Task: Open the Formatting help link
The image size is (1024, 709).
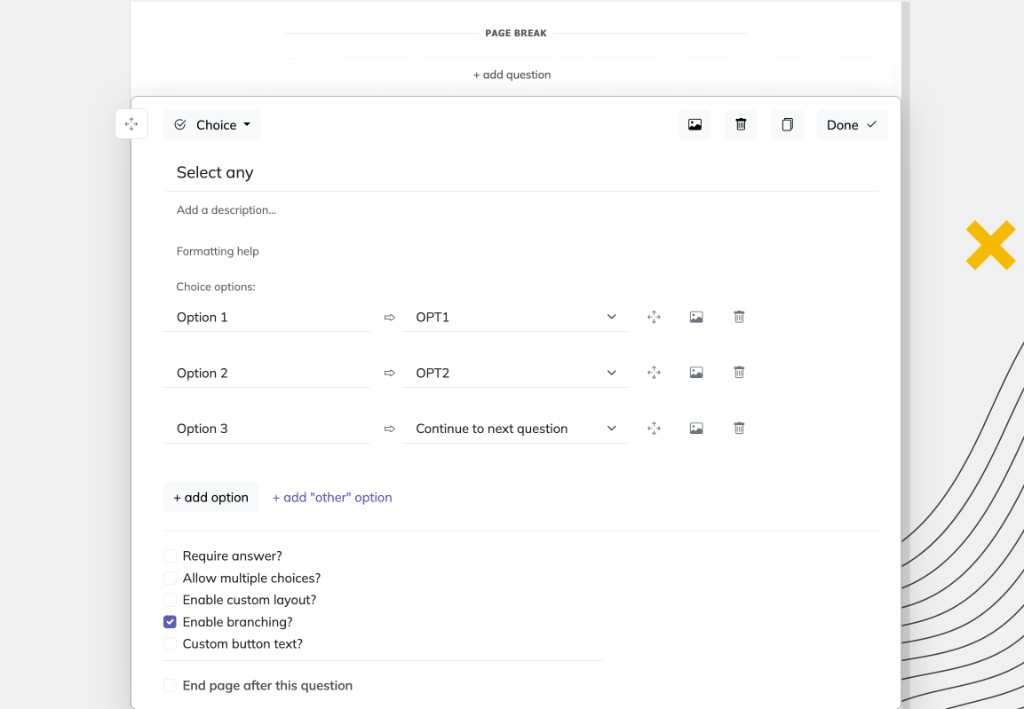Action: click(x=217, y=251)
